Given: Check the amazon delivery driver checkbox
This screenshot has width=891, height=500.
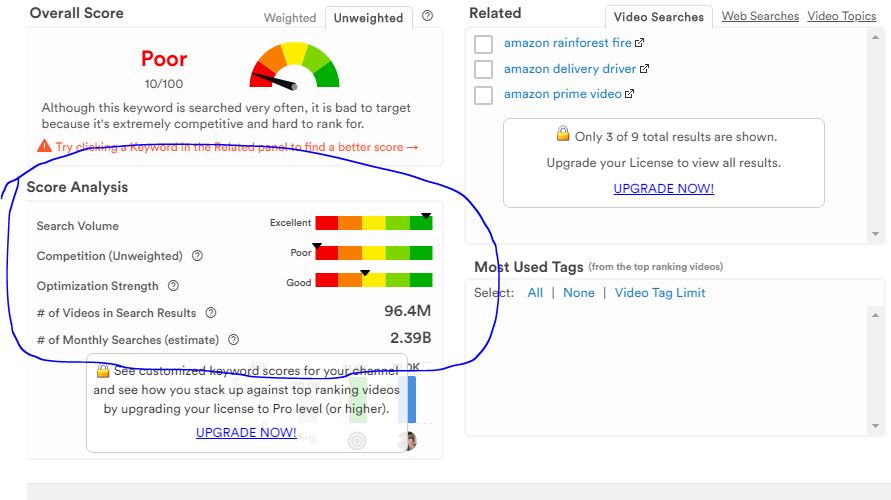Looking at the screenshot, I should pos(484,69).
